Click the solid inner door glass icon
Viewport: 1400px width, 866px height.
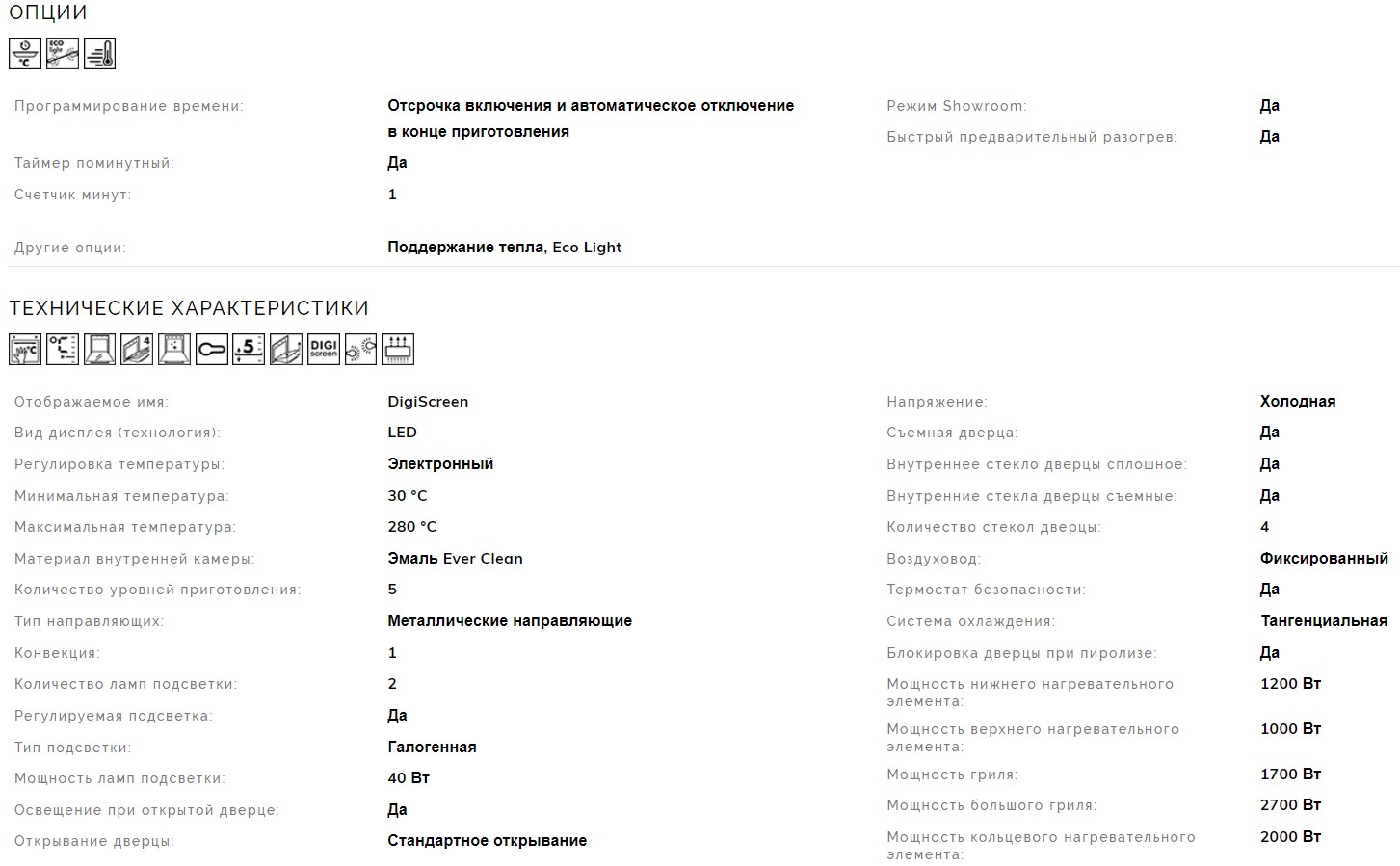point(100,349)
